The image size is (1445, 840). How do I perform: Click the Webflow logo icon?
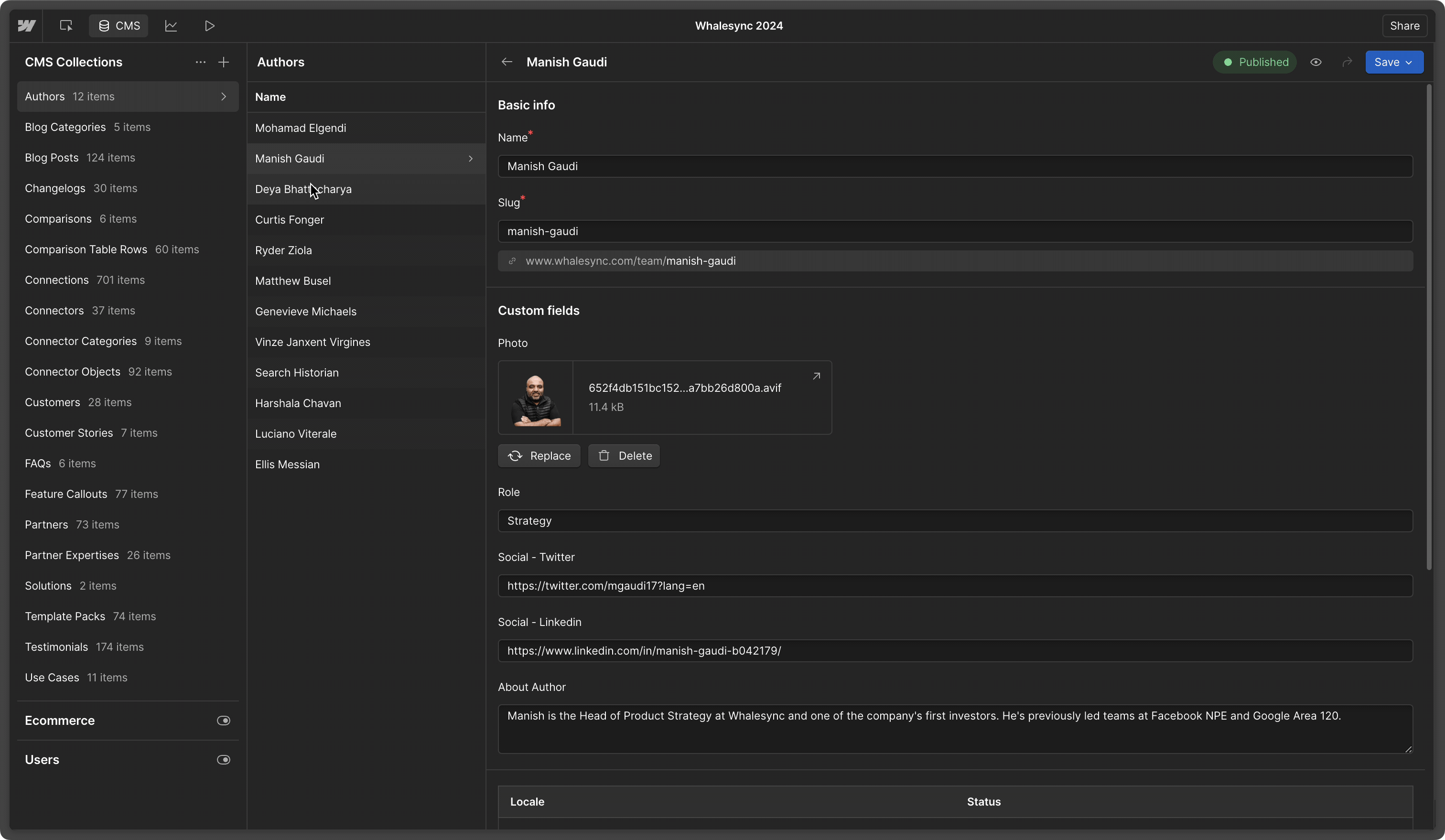[26, 26]
